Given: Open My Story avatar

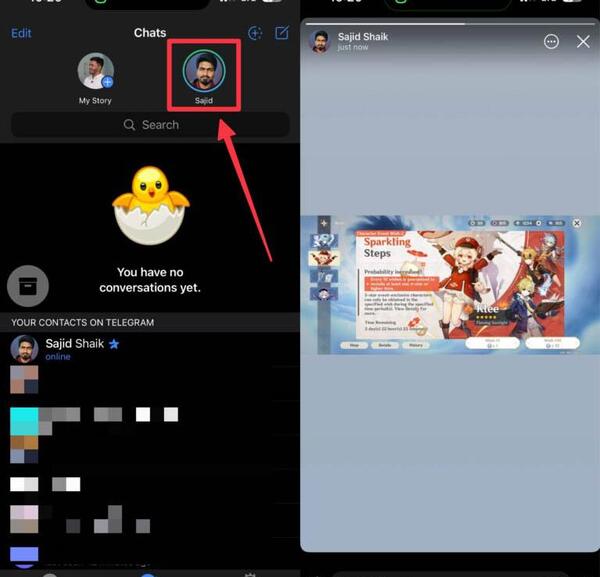Looking at the screenshot, I should point(95,71).
